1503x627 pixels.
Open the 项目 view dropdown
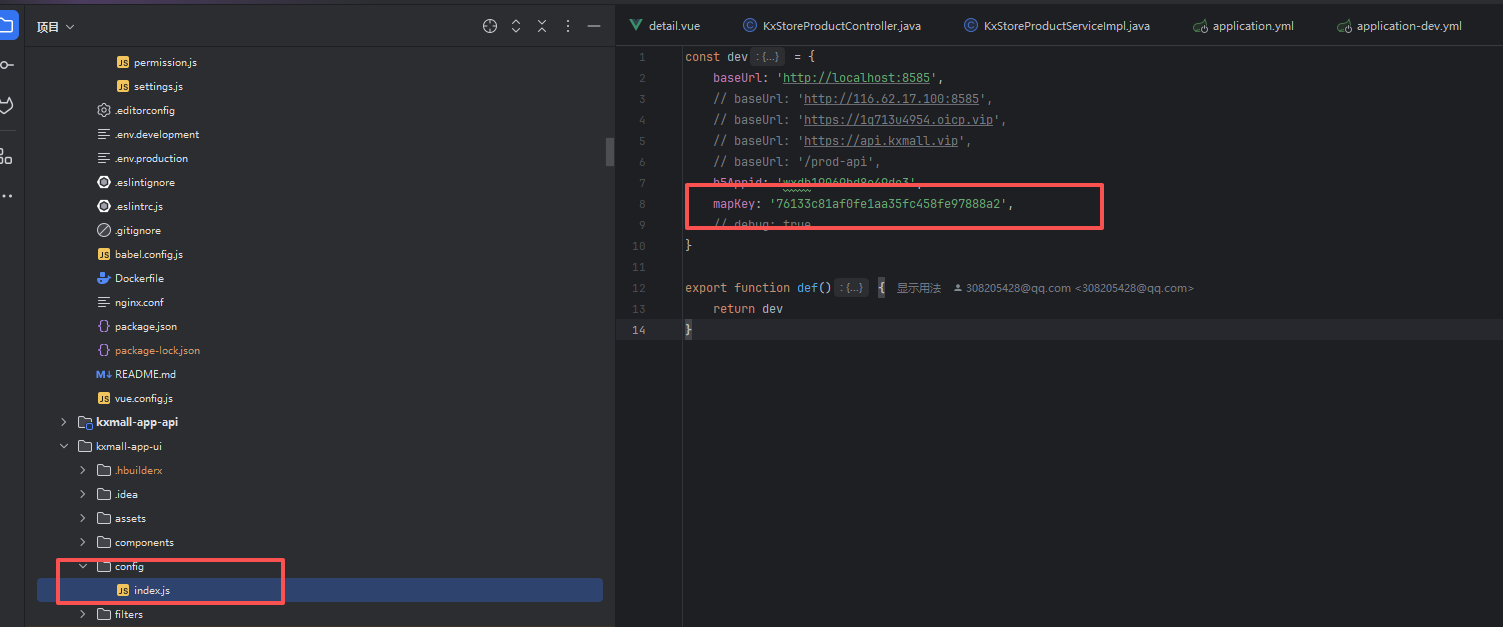point(55,27)
